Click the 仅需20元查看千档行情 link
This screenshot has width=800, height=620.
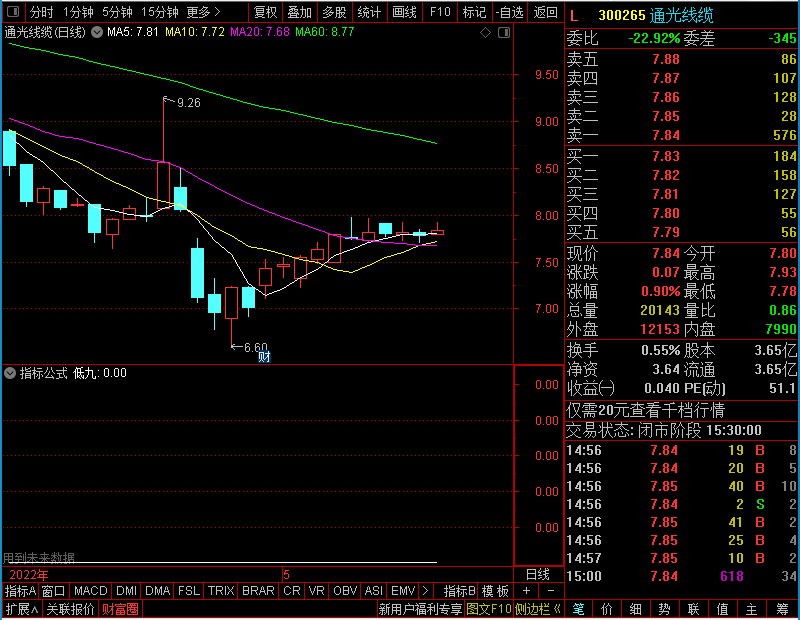pos(645,410)
